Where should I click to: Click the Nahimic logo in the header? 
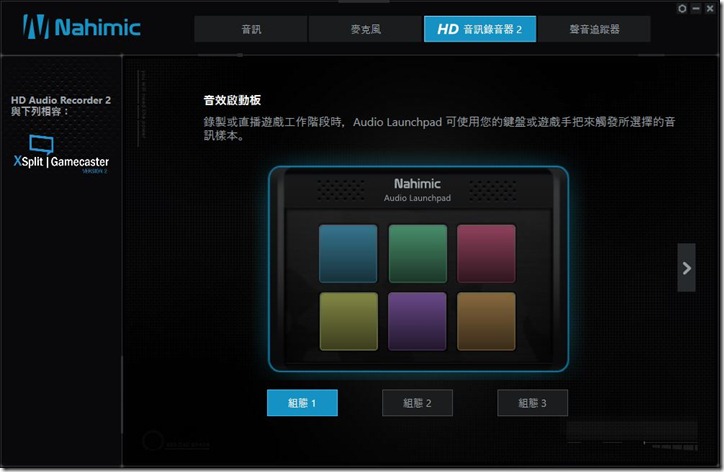tap(82, 27)
